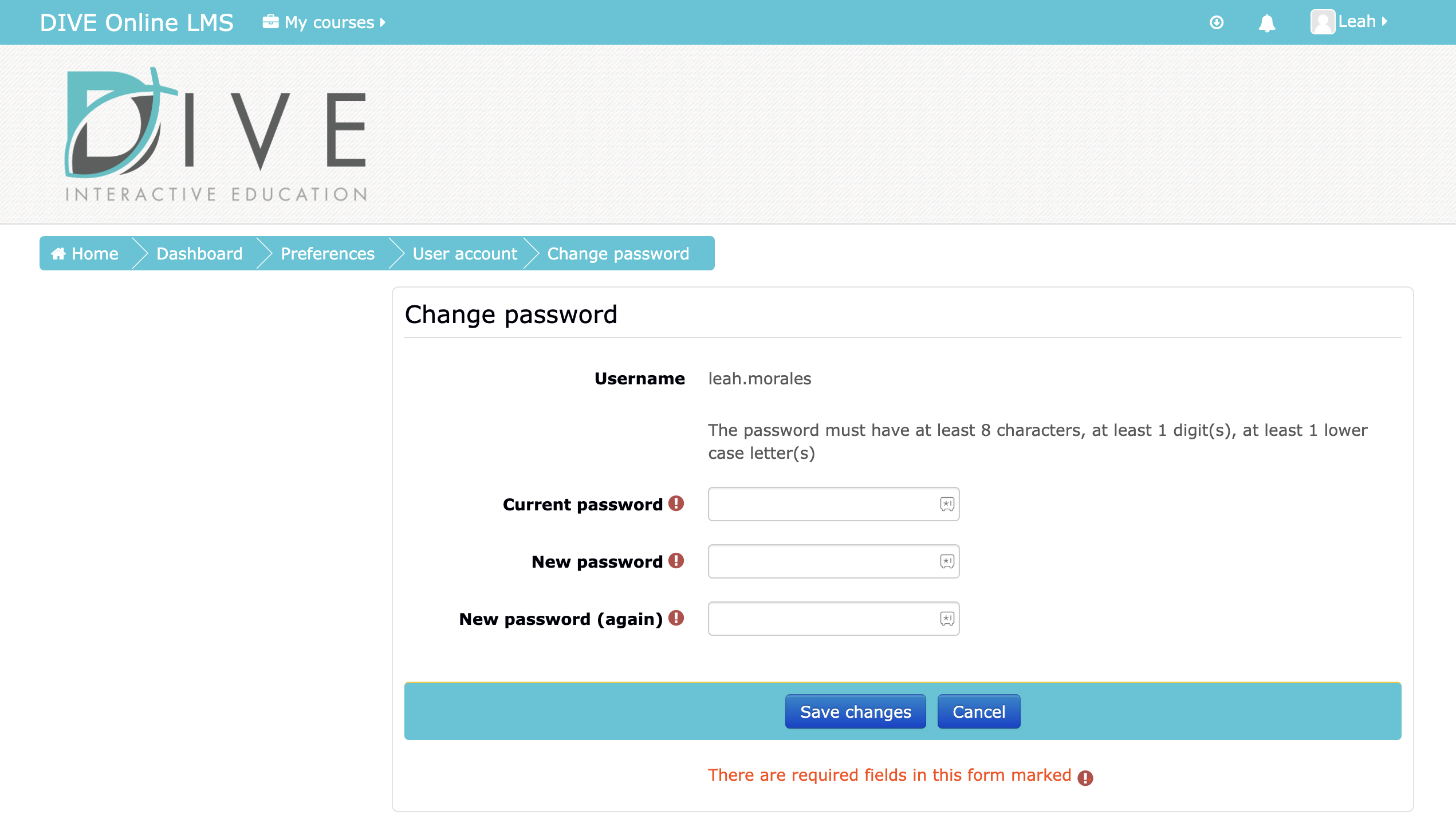Image resolution: width=1456 pixels, height=826 pixels.
Task: Reveal text in the New password field
Action: coord(946,561)
